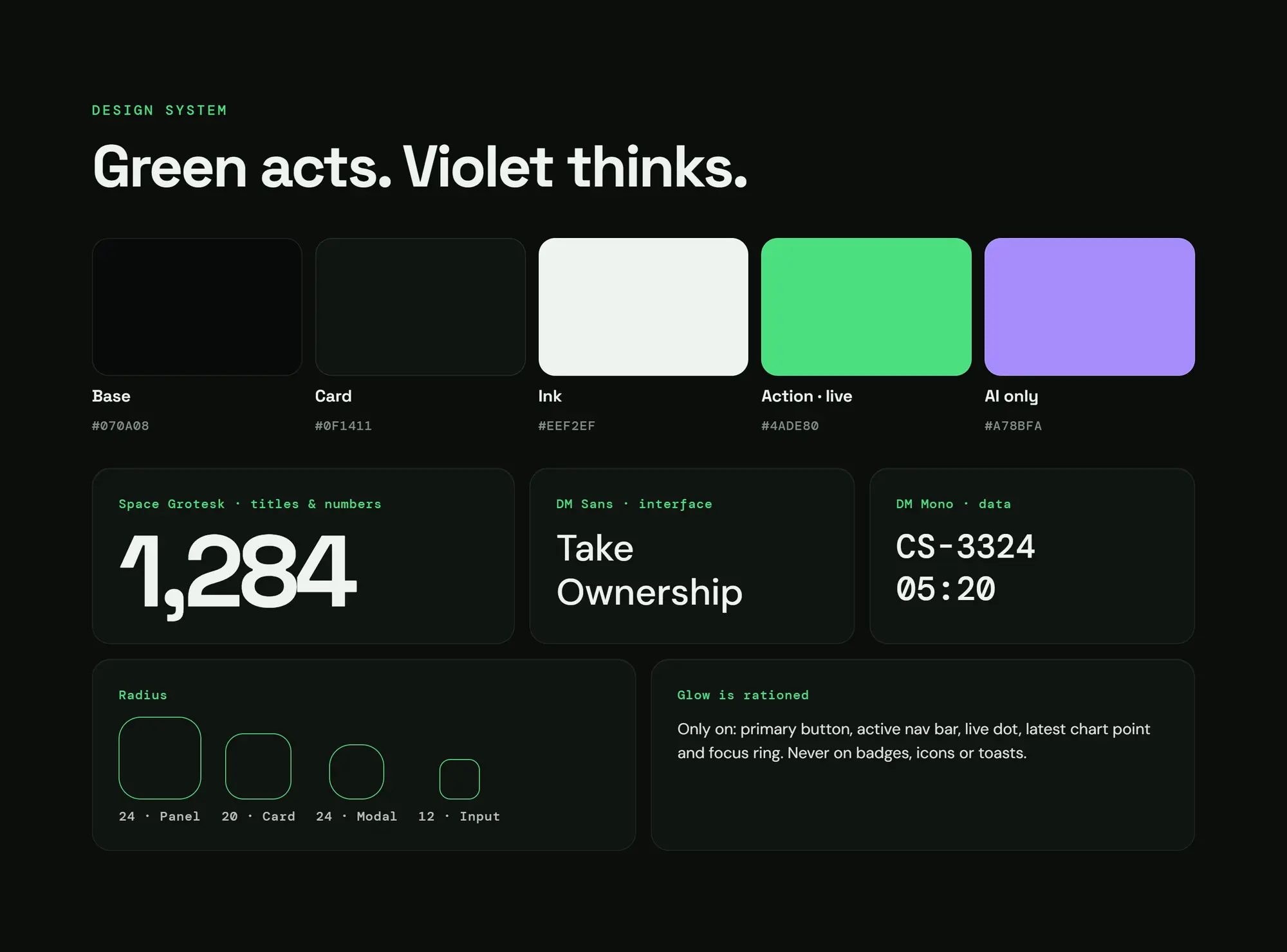Click the Panel radius shape outline
1287x952 pixels.
tap(160, 758)
